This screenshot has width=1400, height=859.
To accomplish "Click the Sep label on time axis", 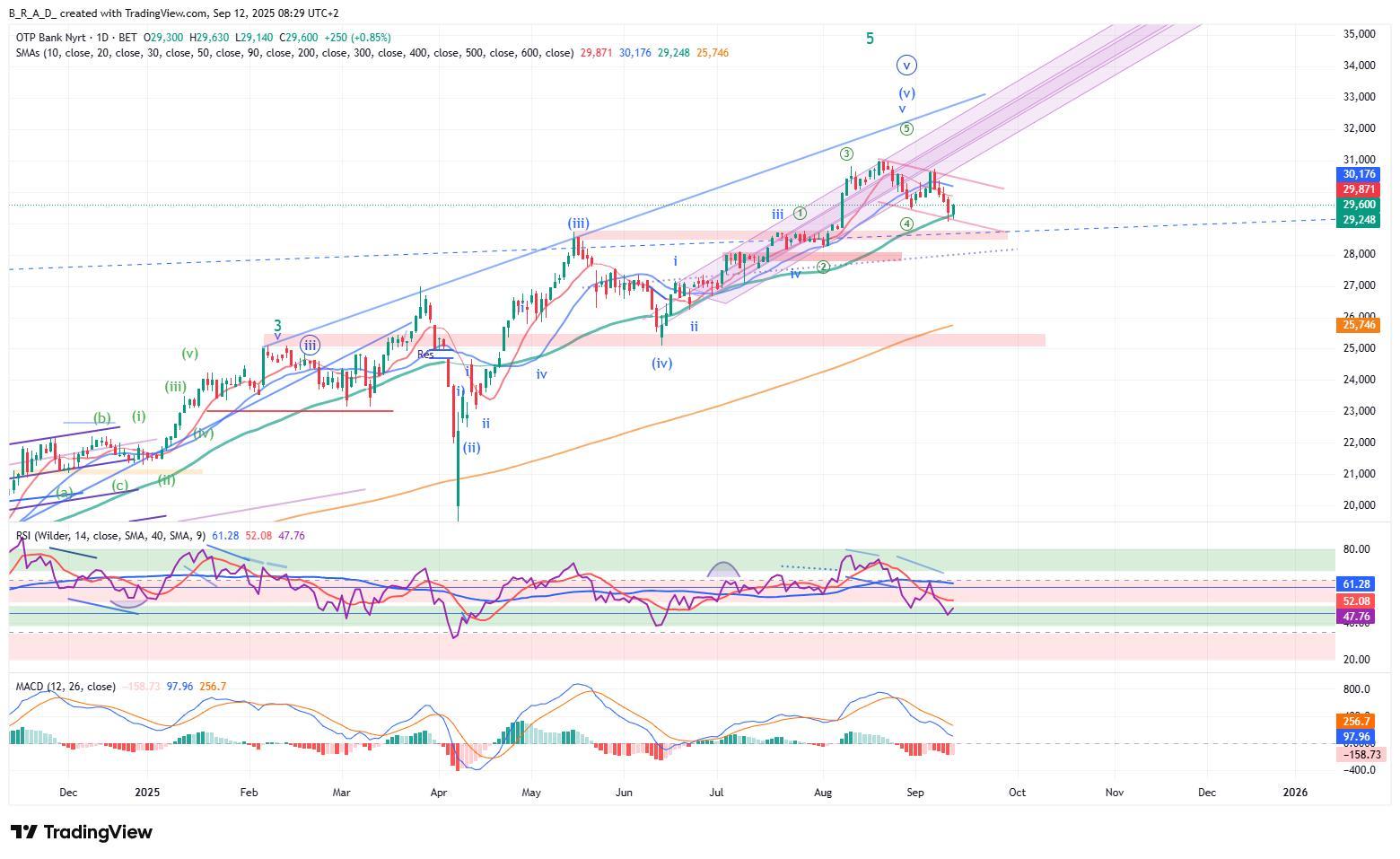I will pyautogui.click(x=915, y=793).
